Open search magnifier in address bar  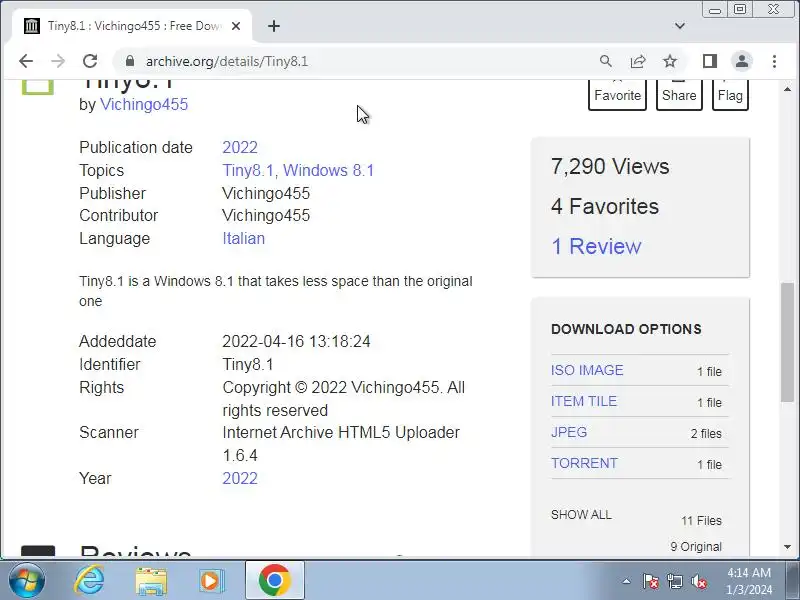pos(606,61)
